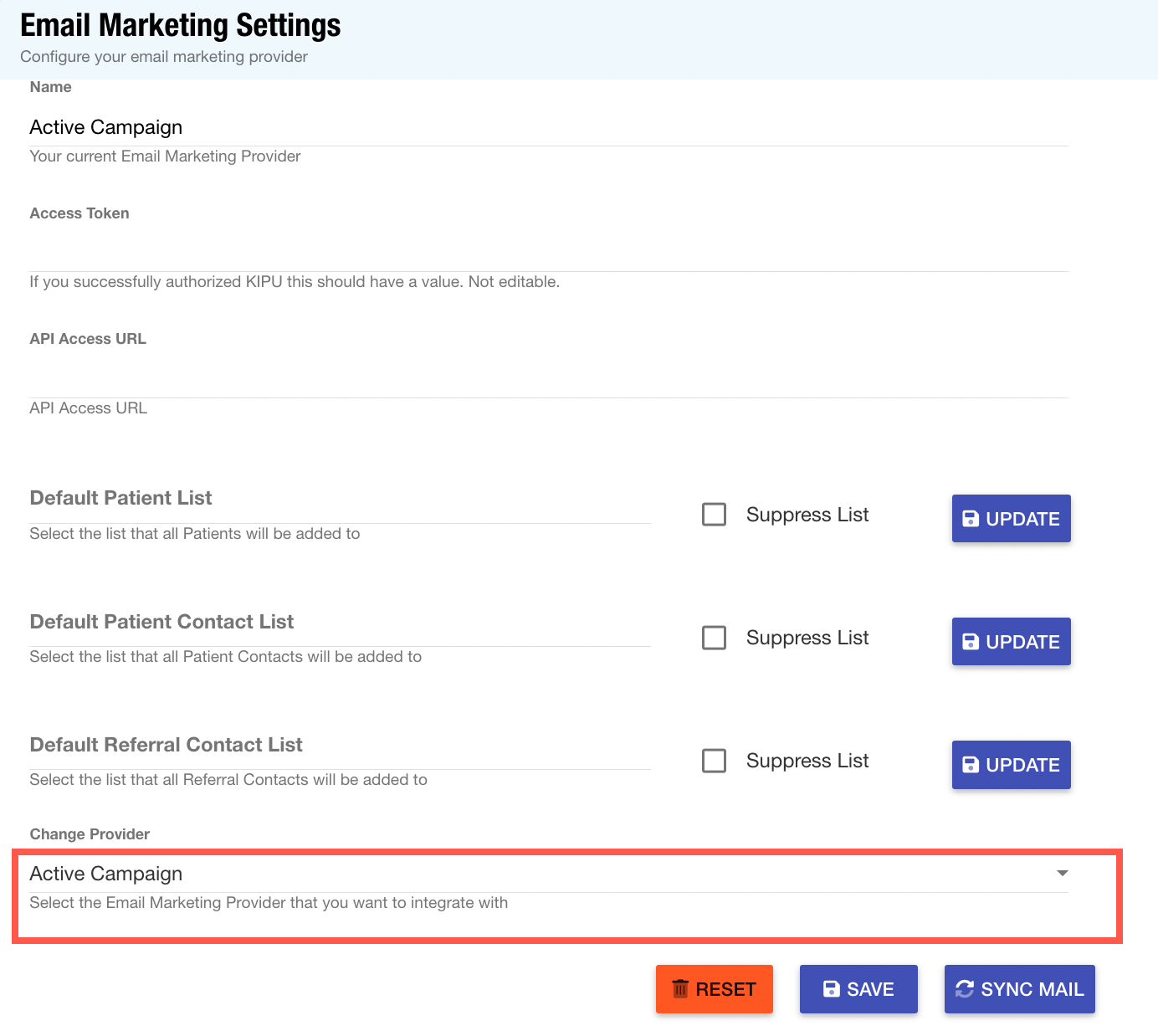Click save icon on Referral Contact List Update
This screenshot has width=1158, height=1036.
coord(971,765)
